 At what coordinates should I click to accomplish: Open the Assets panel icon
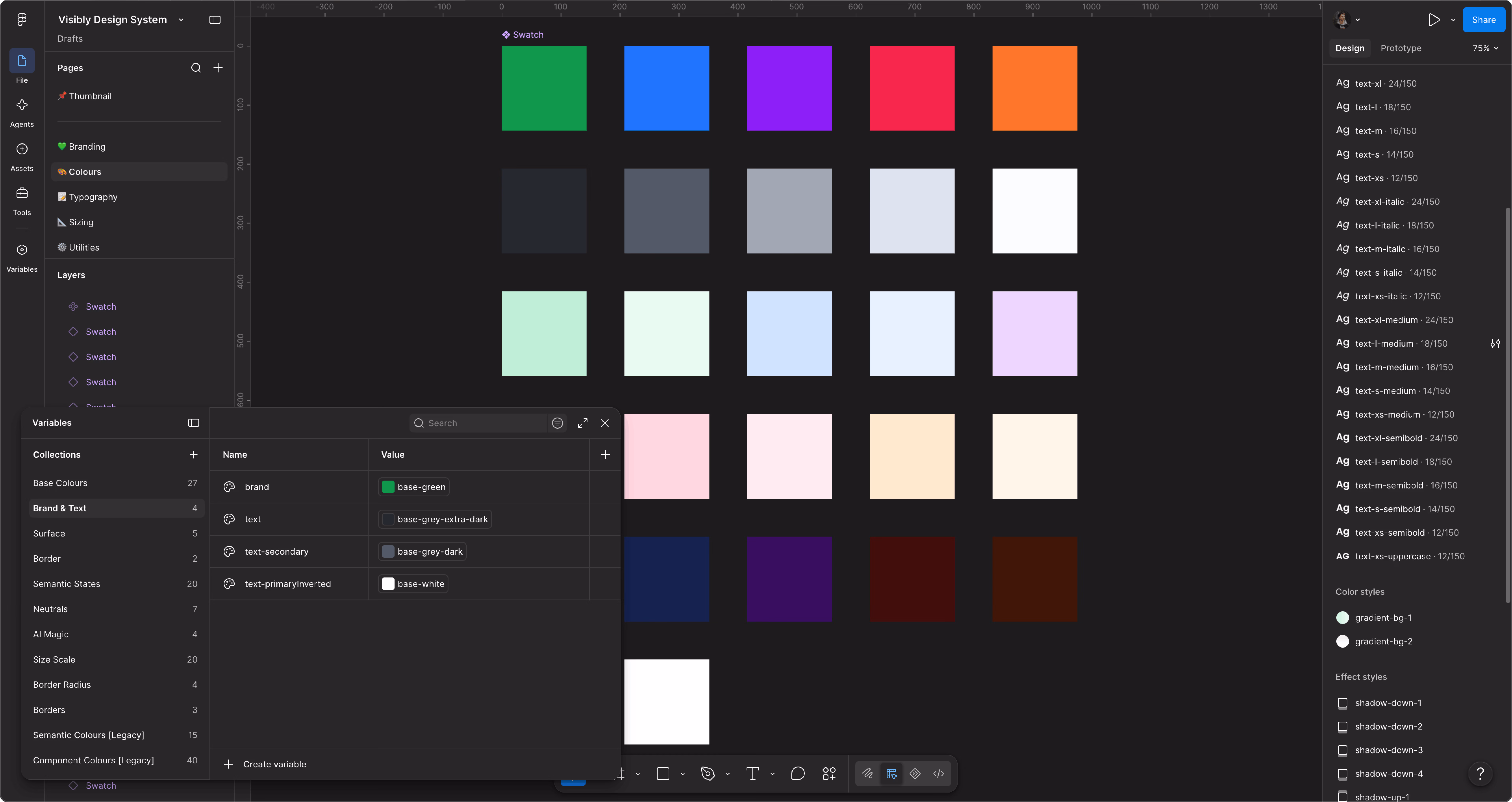tap(22, 149)
